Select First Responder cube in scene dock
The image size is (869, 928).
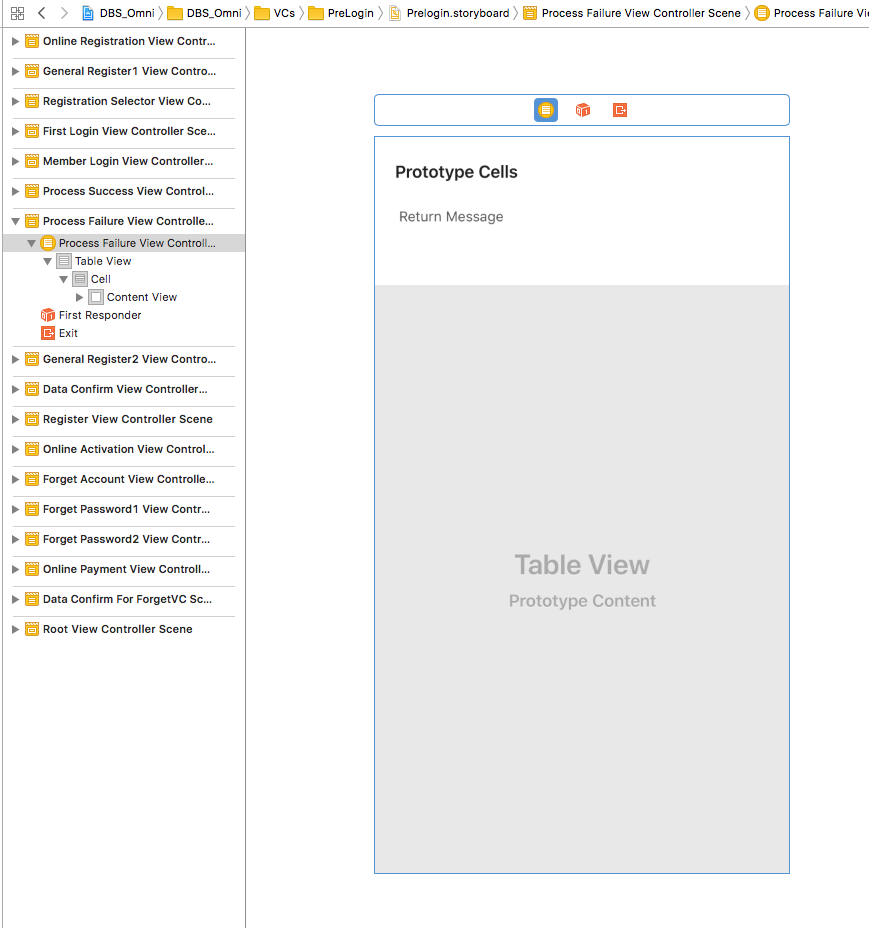[583, 110]
